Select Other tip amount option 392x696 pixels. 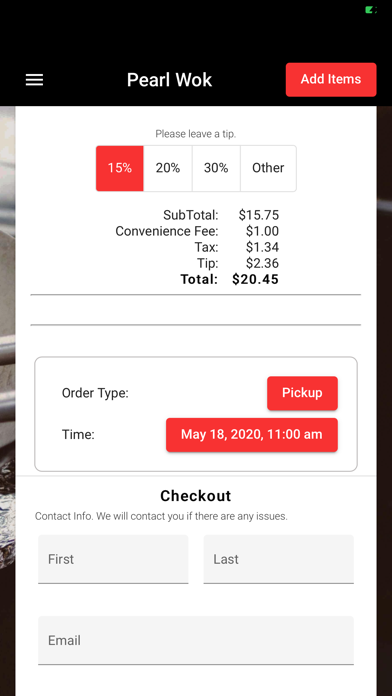[x=268, y=168]
